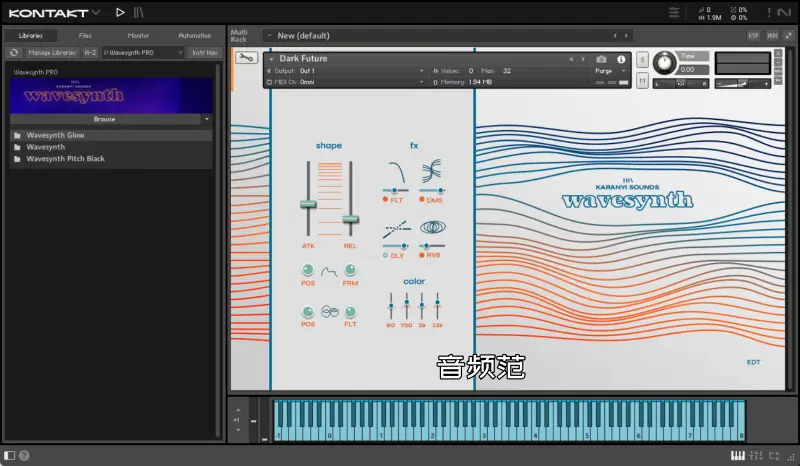Open the wrench edit mode icon
This screenshot has height=466, width=800.
pyautogui.click(x=246, y=58)
